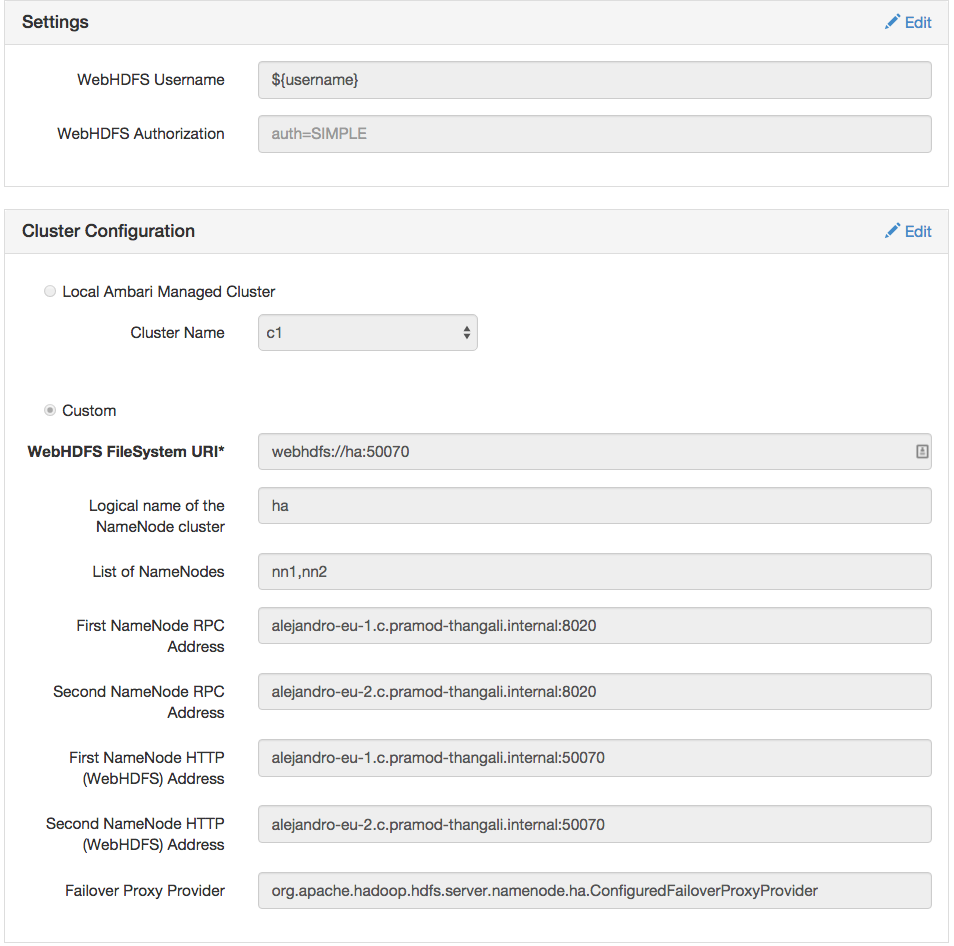Select the Logical name of NameNode cluster field

tap(594, 505)
